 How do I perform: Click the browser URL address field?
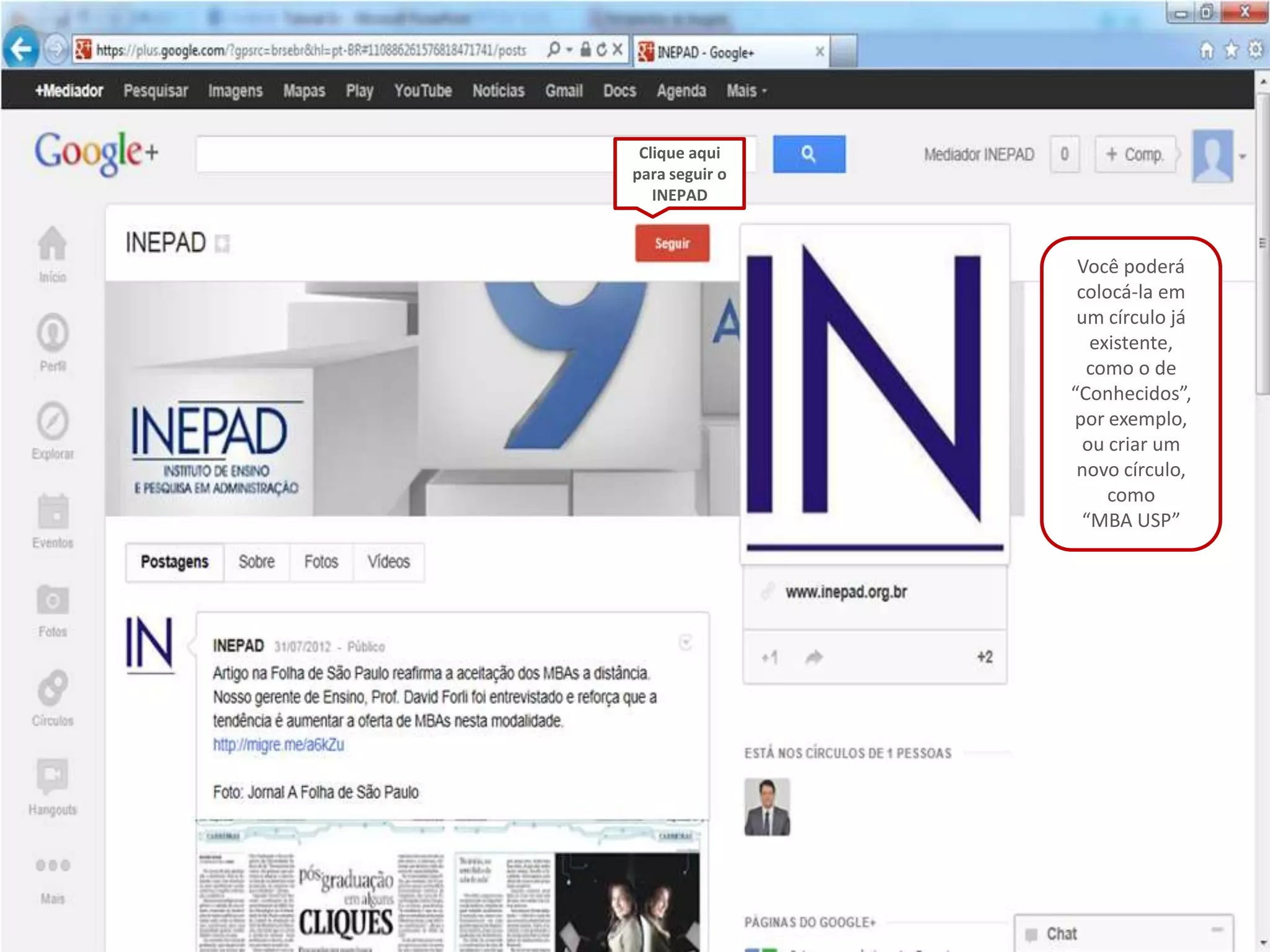[310, 50]
